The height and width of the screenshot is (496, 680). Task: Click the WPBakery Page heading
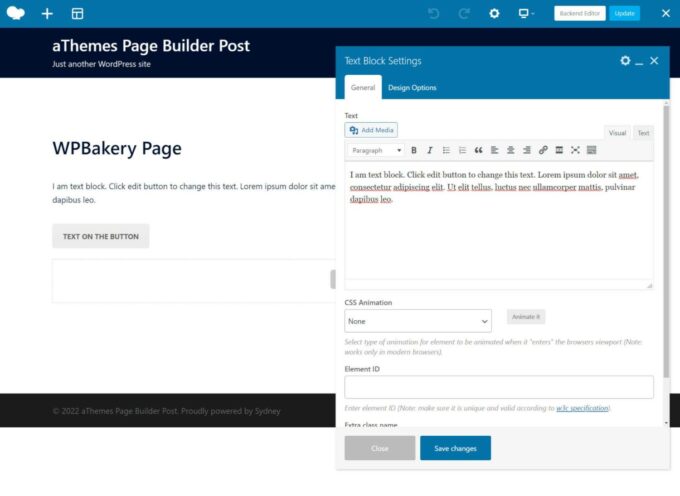[117, 148]
